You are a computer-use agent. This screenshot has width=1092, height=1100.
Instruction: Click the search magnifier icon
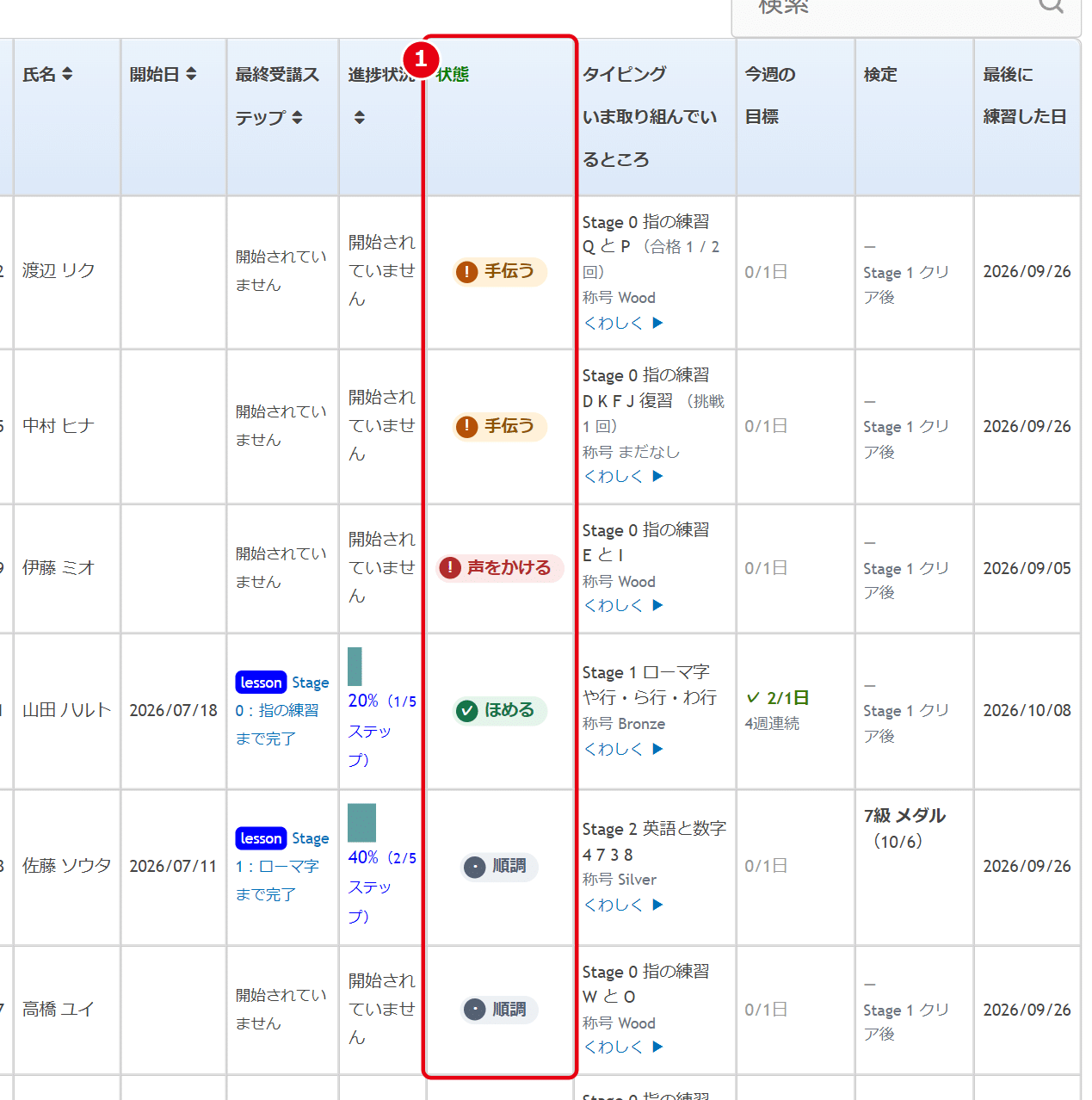click(x=1051, y=6)
